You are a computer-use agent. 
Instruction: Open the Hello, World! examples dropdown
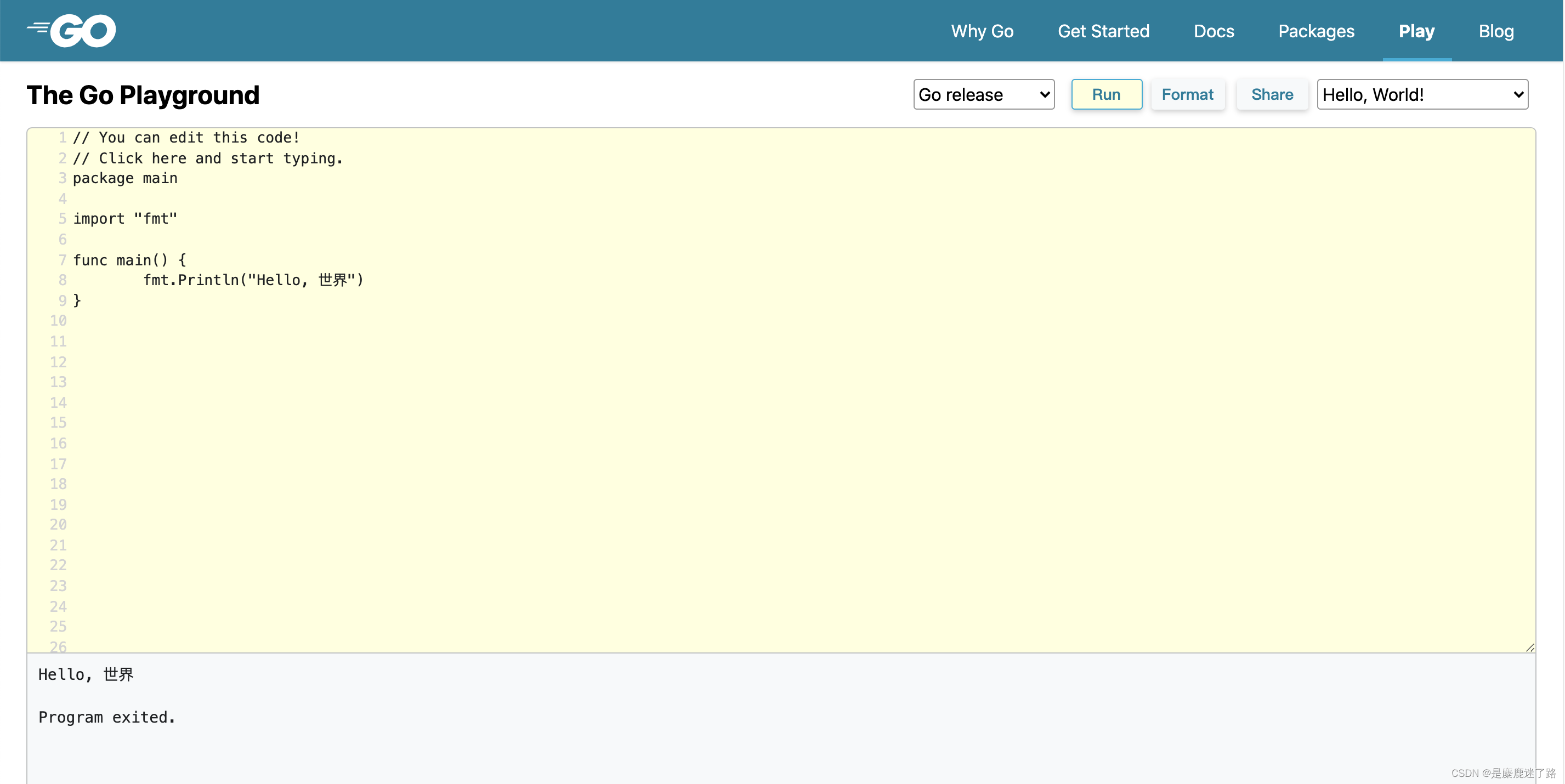(1422, 95)
